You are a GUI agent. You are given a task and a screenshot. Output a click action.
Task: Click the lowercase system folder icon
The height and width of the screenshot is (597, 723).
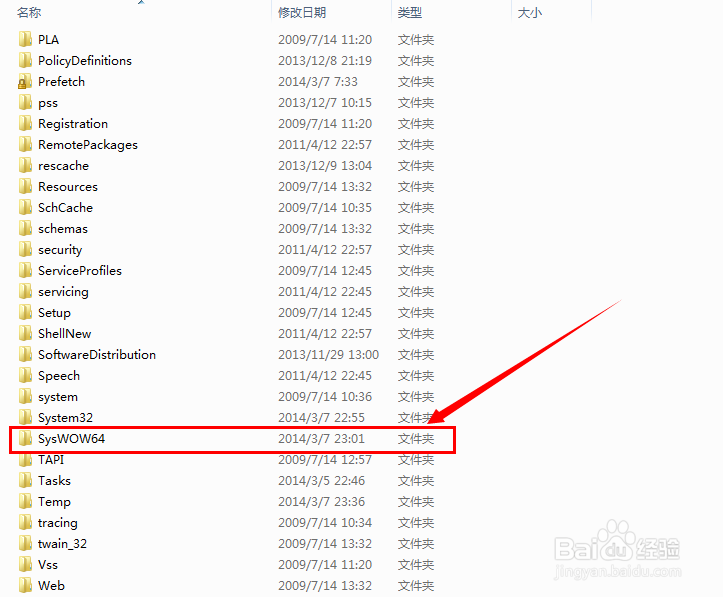point(25,396)
